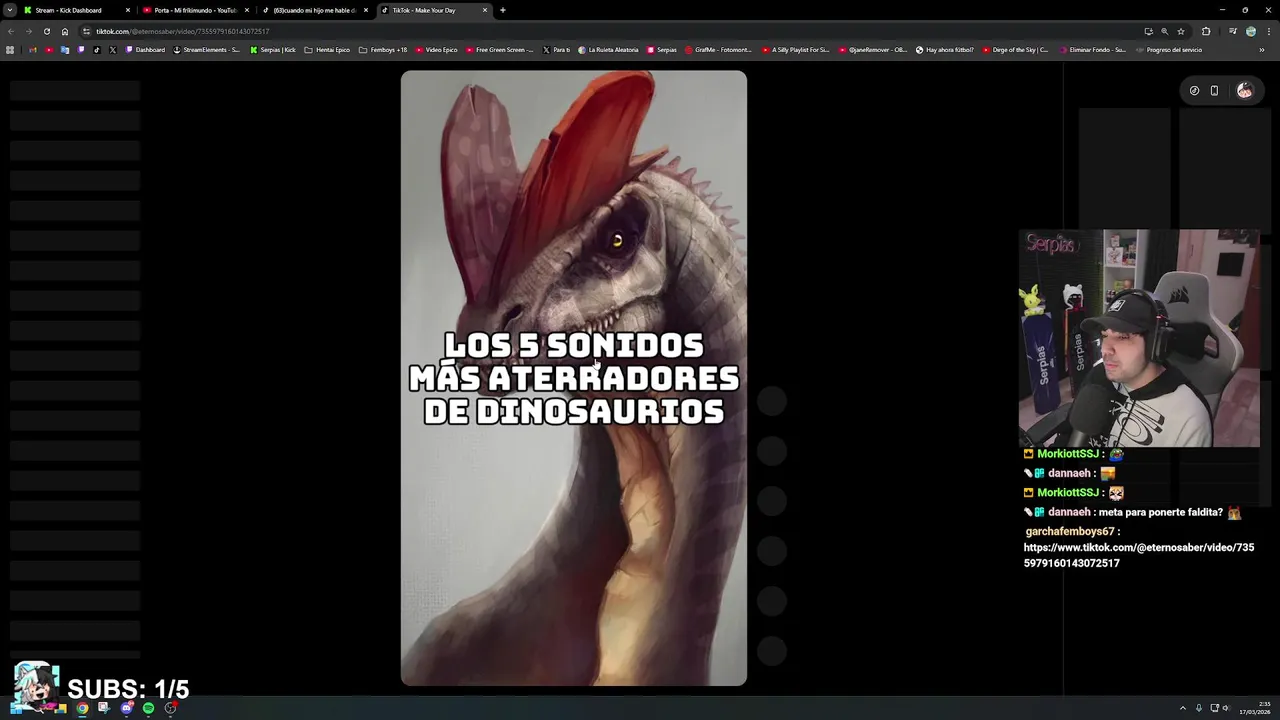1280x720 pixels.
Task: Open the 'cuando mi hijo me hable' tab
Action: click(x=315, y=10)
